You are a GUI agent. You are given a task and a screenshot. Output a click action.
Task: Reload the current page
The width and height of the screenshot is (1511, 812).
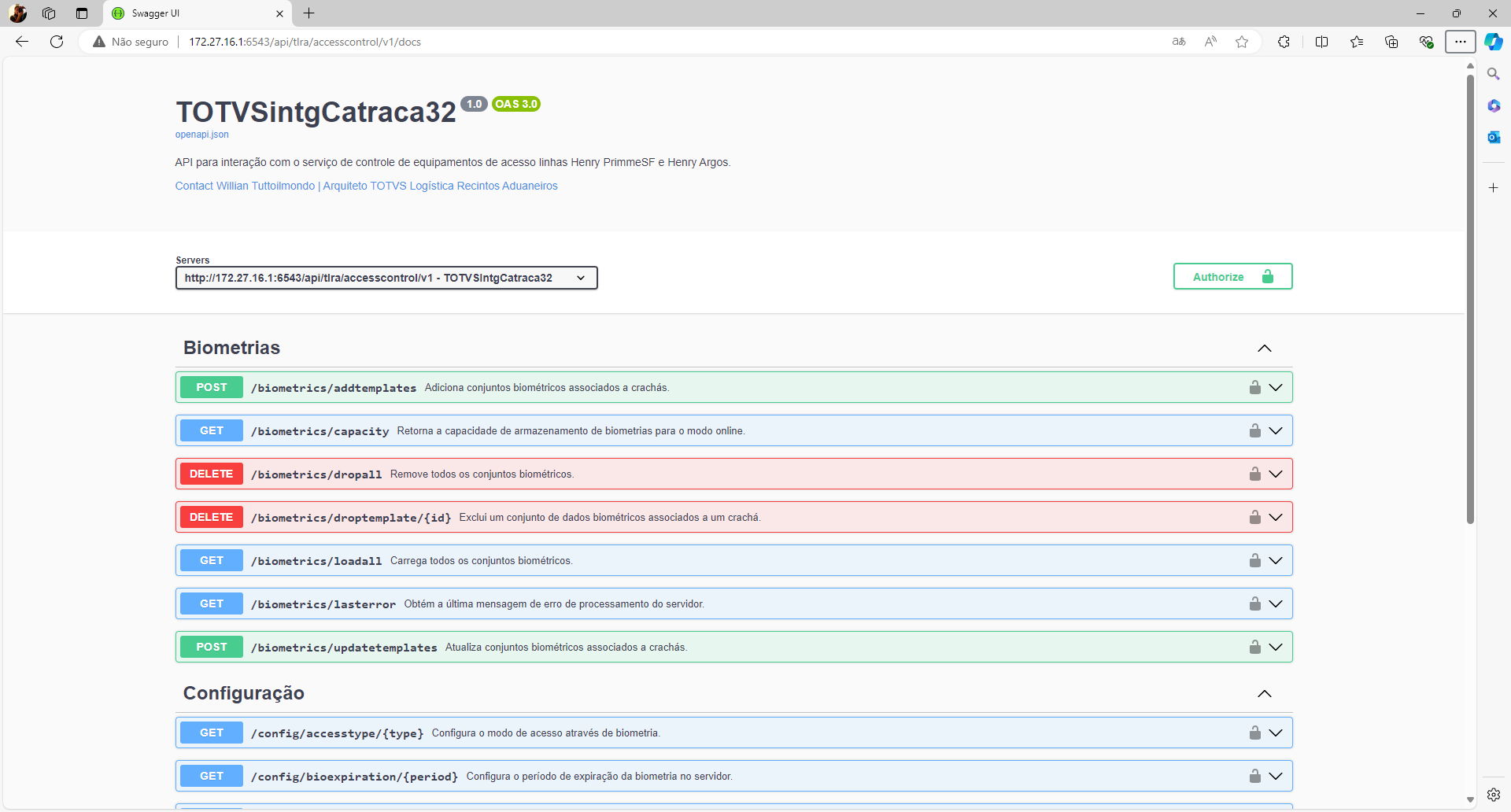tap(57, 42)
